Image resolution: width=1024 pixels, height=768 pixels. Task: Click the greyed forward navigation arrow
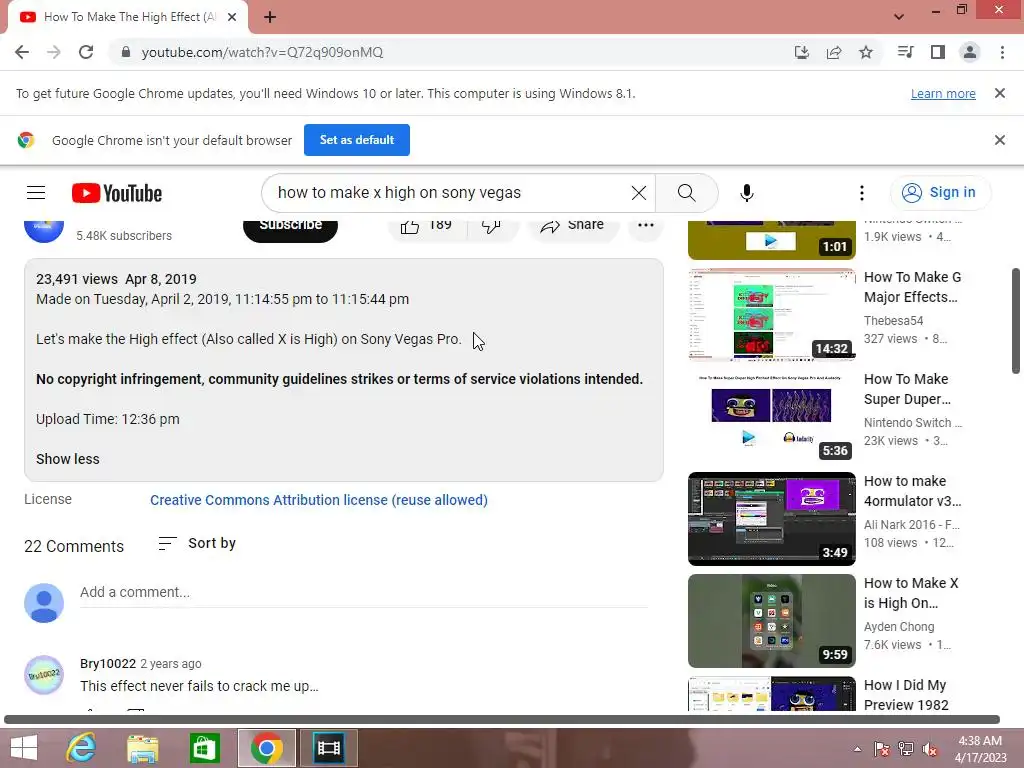coord(54,52)
